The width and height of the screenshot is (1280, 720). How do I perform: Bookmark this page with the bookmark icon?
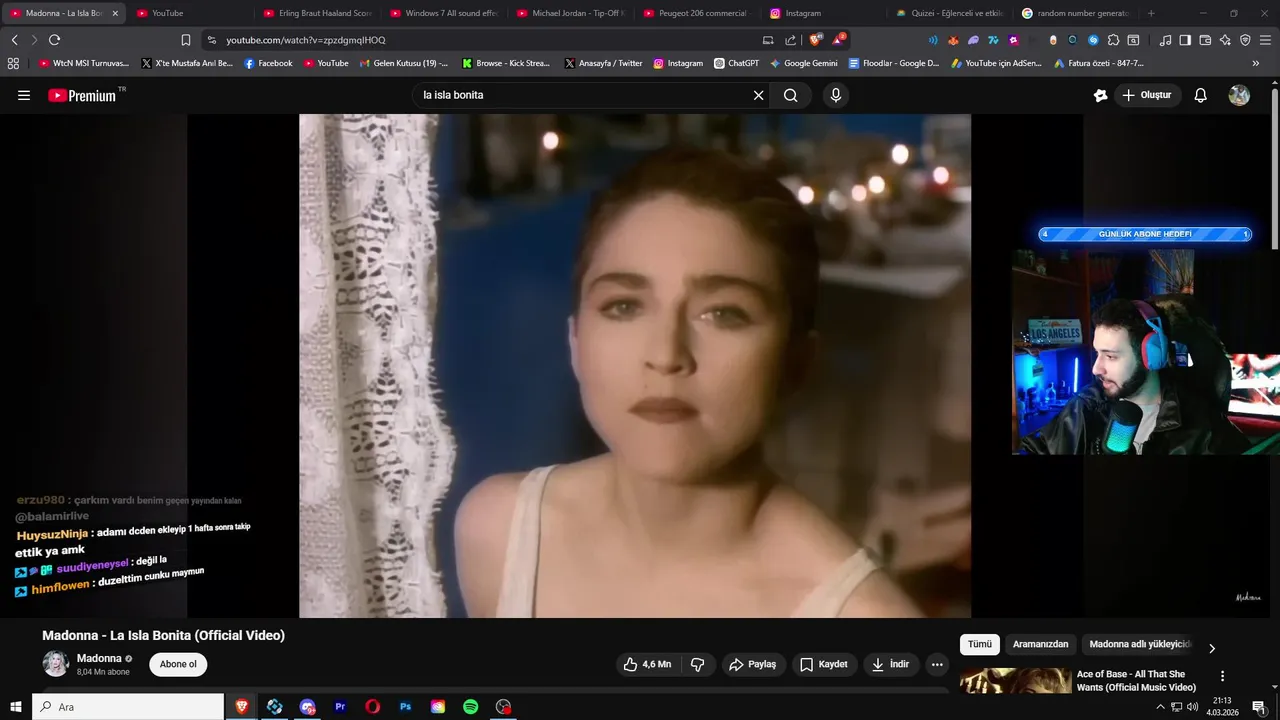(x=186, y=40)
